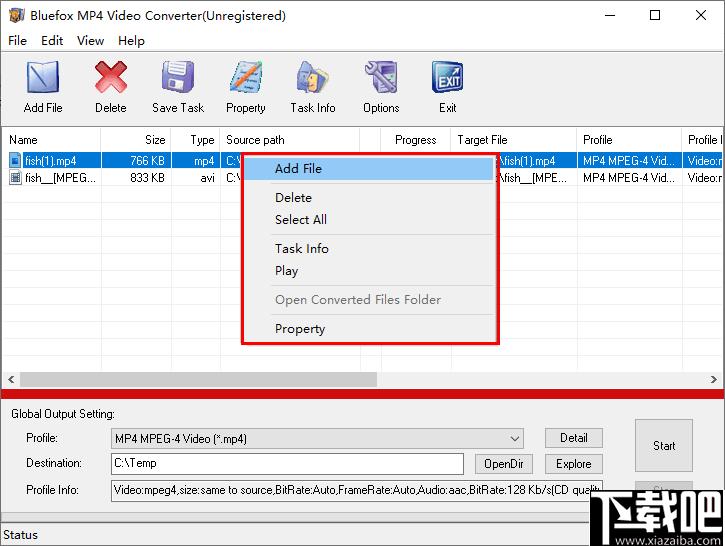The height and width of the screenshot is (546, 725).
Task: Sort by the Type column header
Action: click(196, 140)
